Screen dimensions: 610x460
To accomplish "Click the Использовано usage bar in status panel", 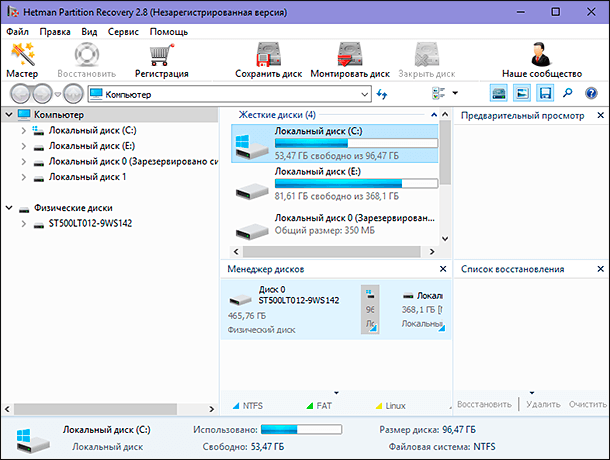I will (301, 430).
